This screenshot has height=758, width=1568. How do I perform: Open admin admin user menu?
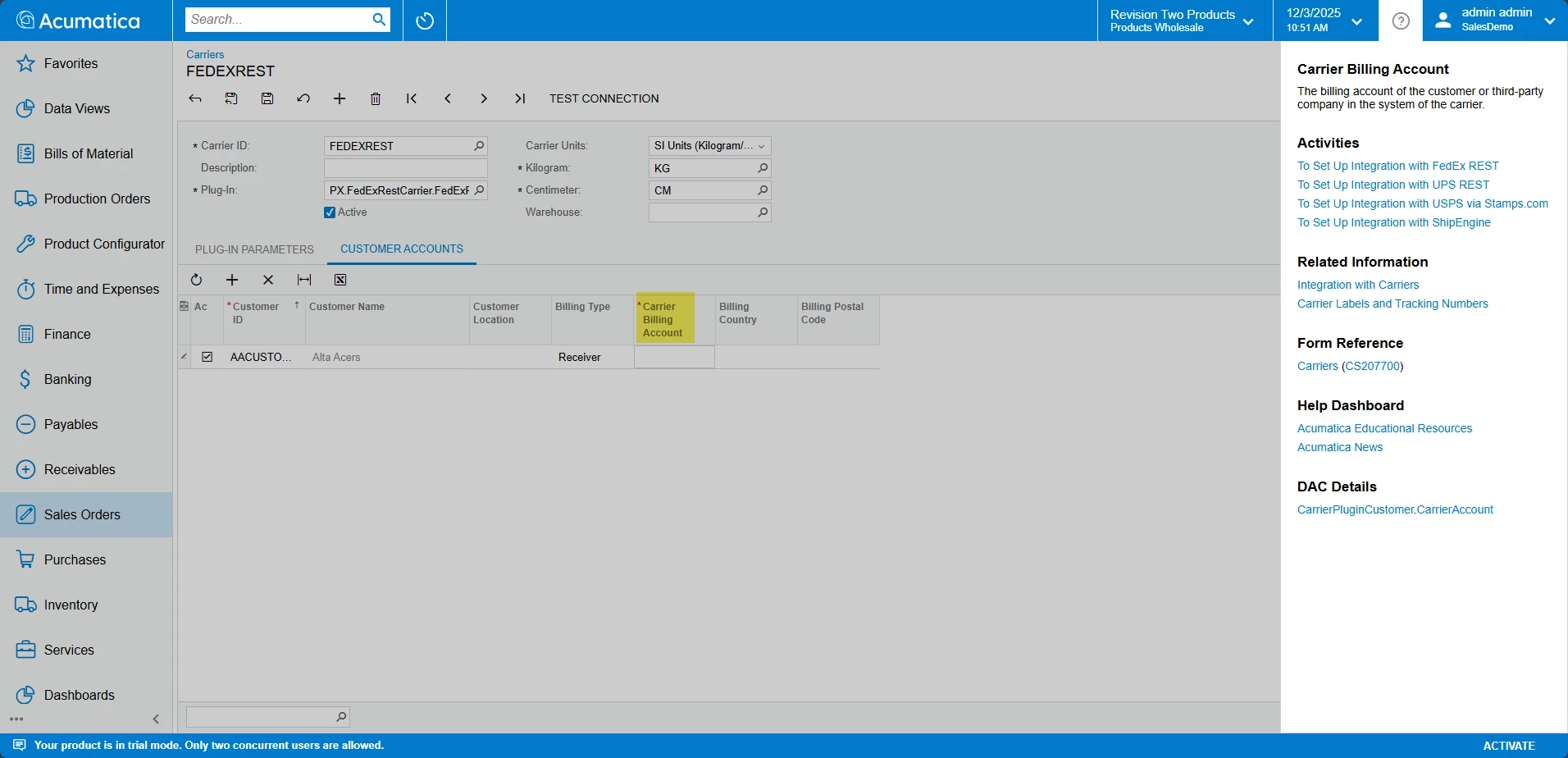pyautogui.click(x=1496, y=21)
